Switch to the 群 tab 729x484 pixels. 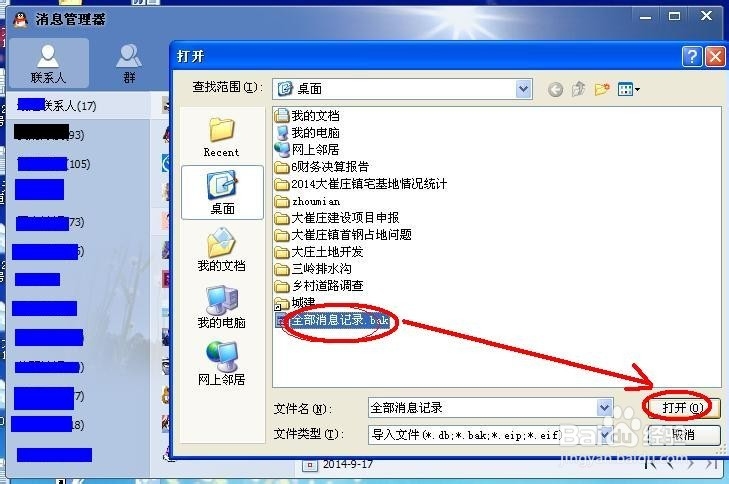point(129,64)
